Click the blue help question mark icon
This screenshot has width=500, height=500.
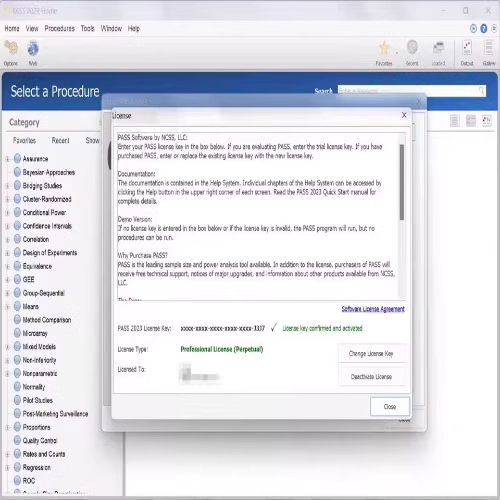pyautogui.click(x=484, y=29)
